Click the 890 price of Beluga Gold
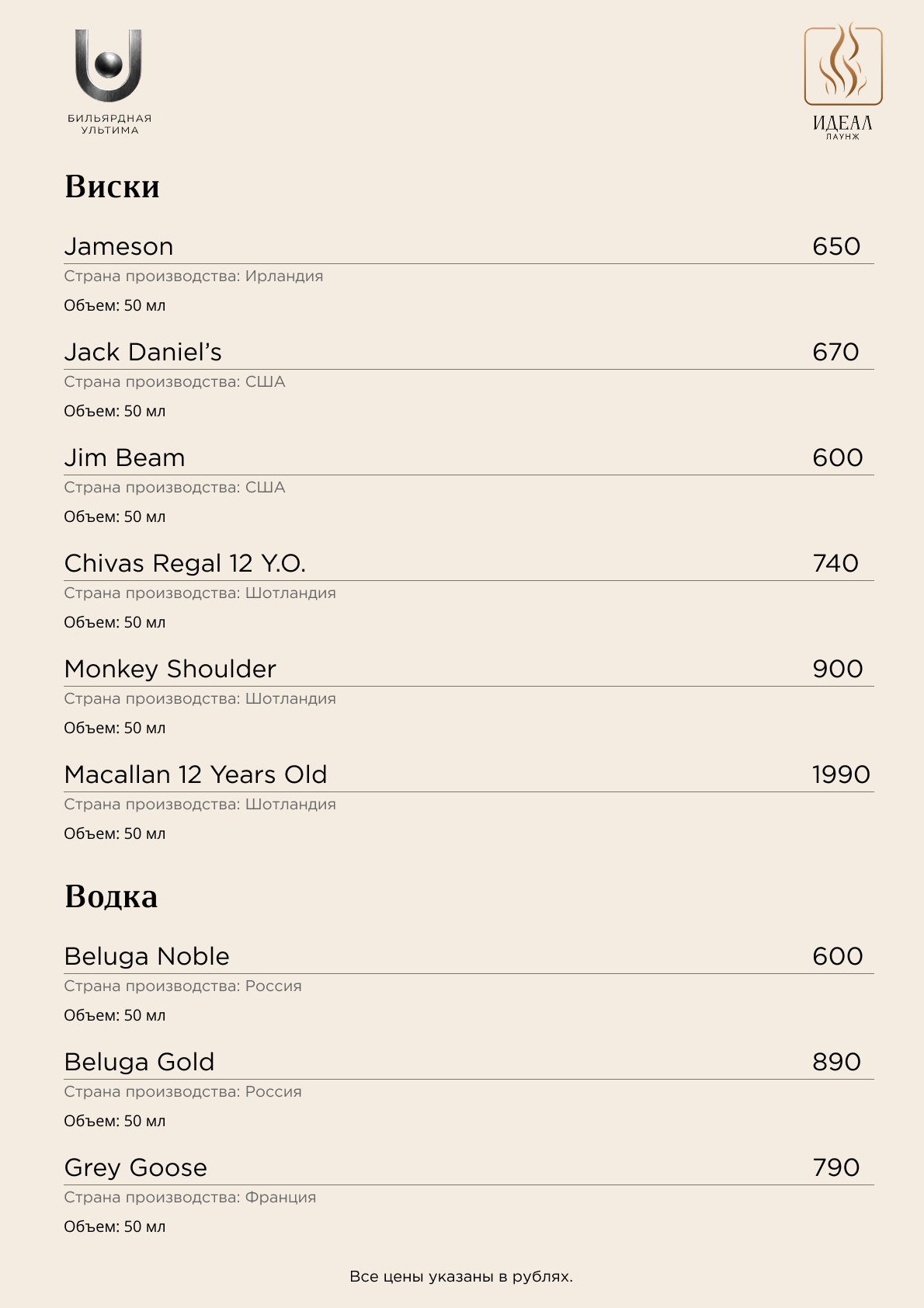924x1308 pixels. point(837,1062)
